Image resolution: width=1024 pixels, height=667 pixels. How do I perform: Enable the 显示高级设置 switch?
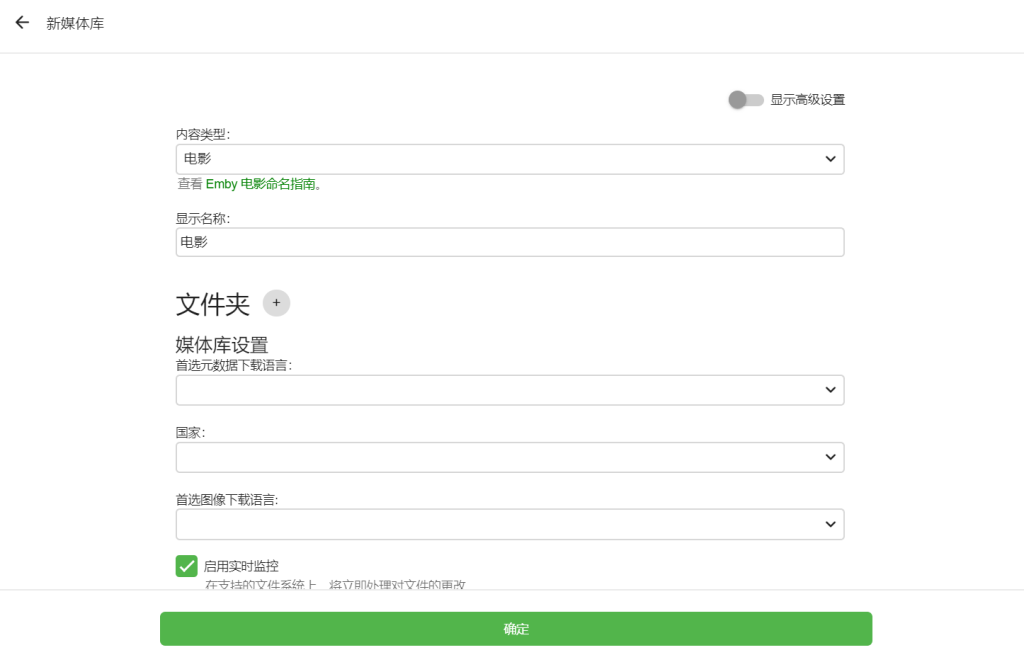point(746,100)
